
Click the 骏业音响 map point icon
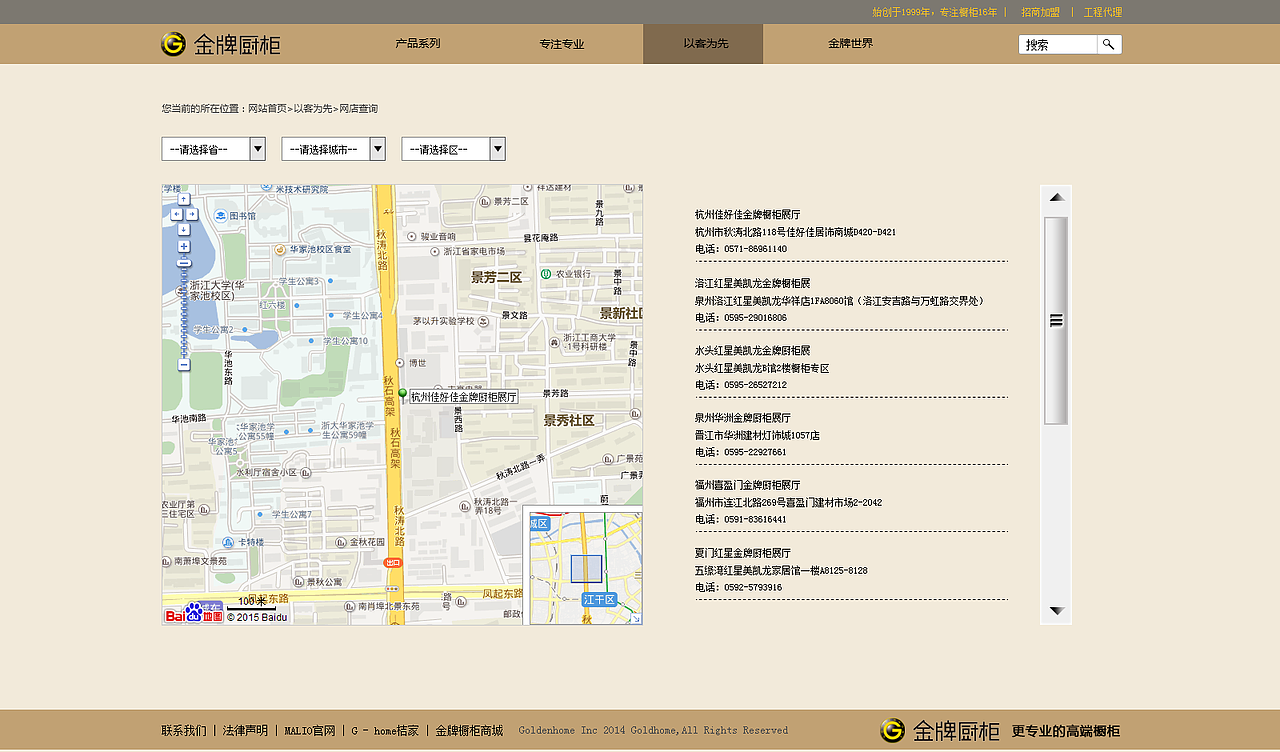tap(412, 236)
